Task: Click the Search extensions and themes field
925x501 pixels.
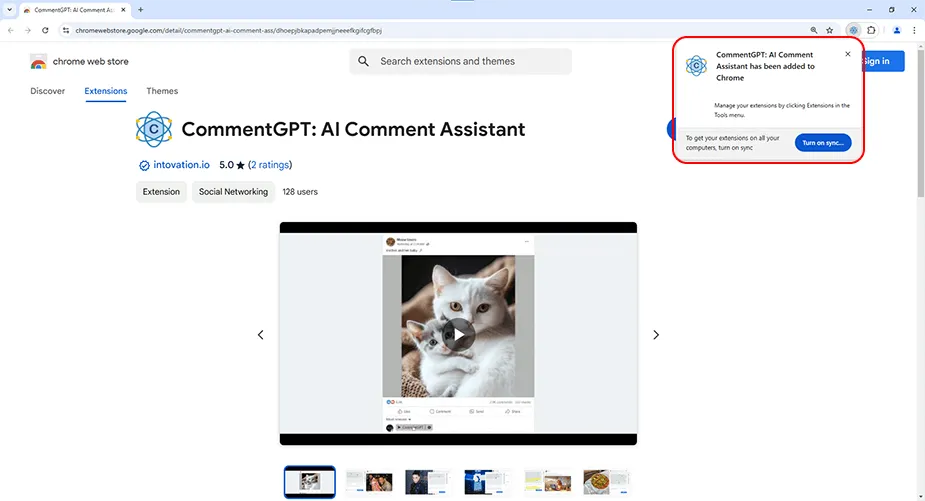Action: click(460, 61)
